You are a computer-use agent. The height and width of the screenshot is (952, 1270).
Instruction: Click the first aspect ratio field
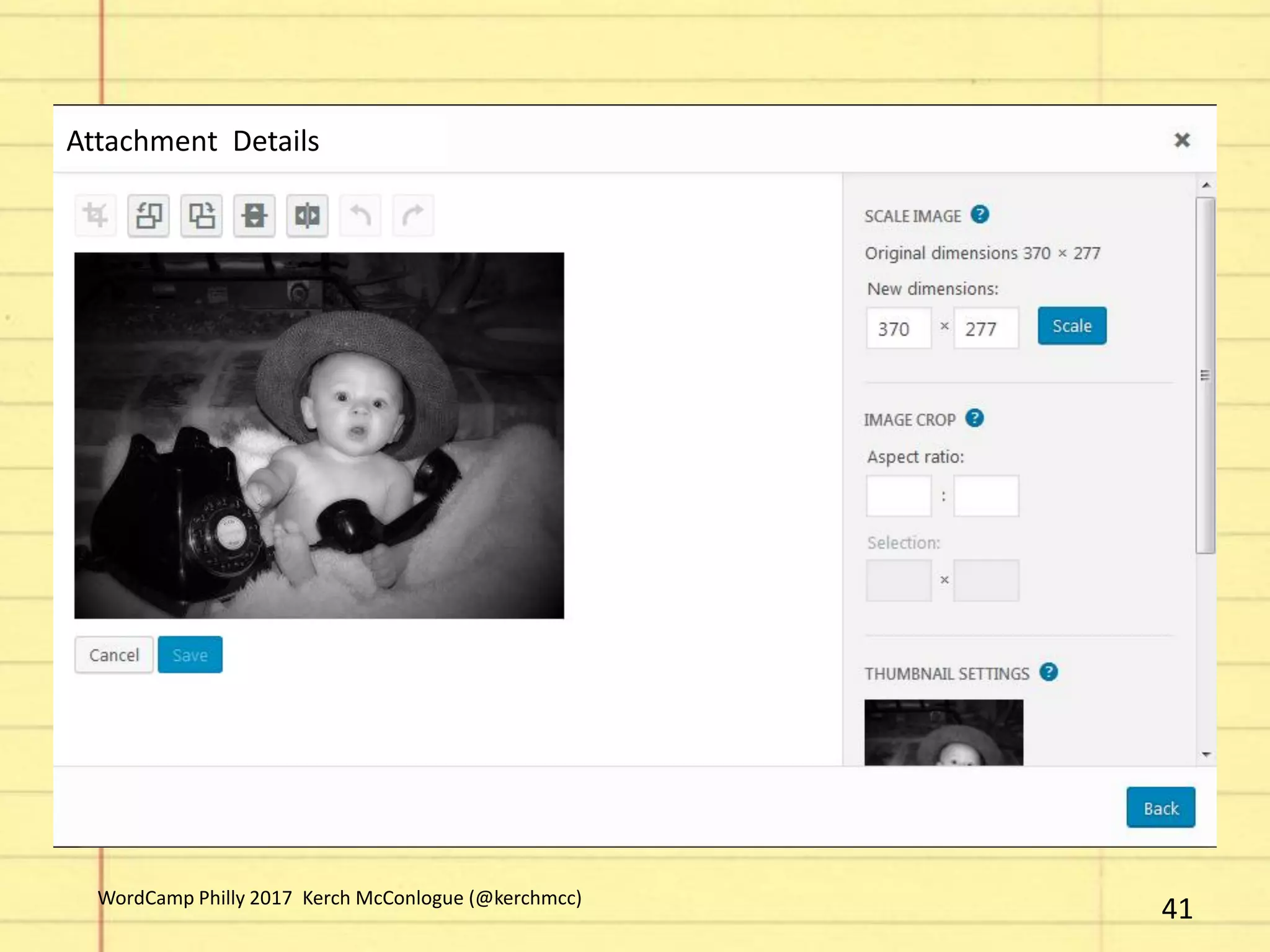point(899,496)
